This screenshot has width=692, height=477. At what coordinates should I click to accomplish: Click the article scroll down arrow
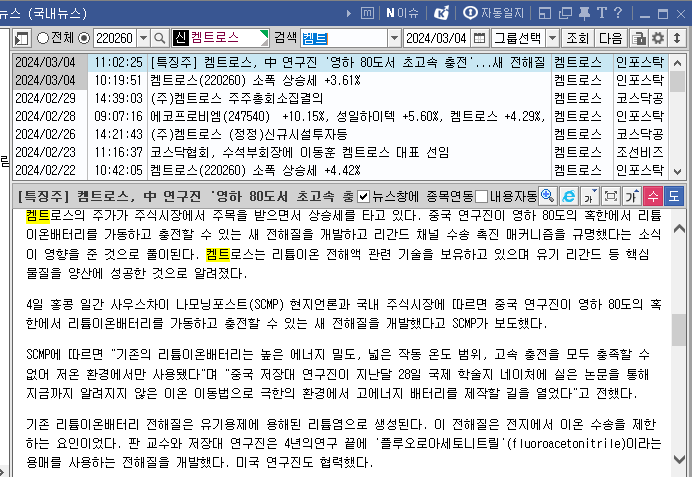coord(679,459)
